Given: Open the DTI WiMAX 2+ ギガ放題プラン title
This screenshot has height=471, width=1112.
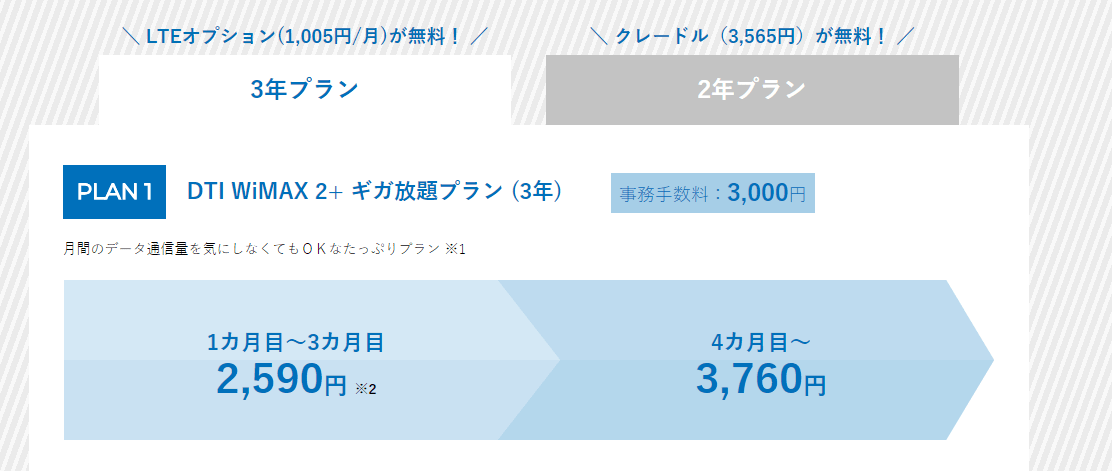Looking at the screenshot, I should (x=374, y=192).
